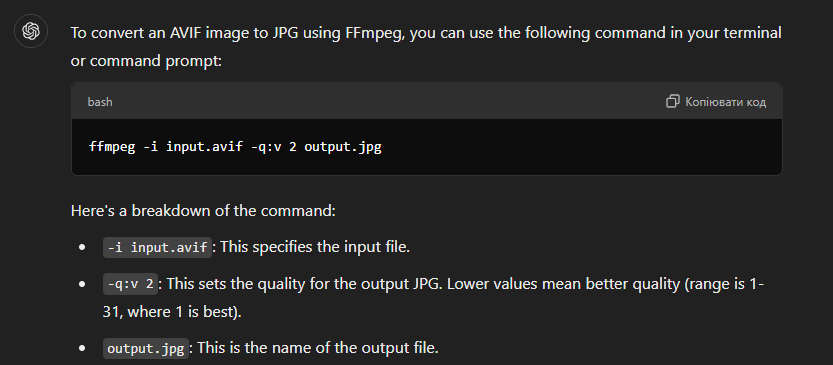Image resolution: width=833 pixels, height=365 pixels.
Task: Select the '-i input.avif' inline code chip
Action: (157, 248)
